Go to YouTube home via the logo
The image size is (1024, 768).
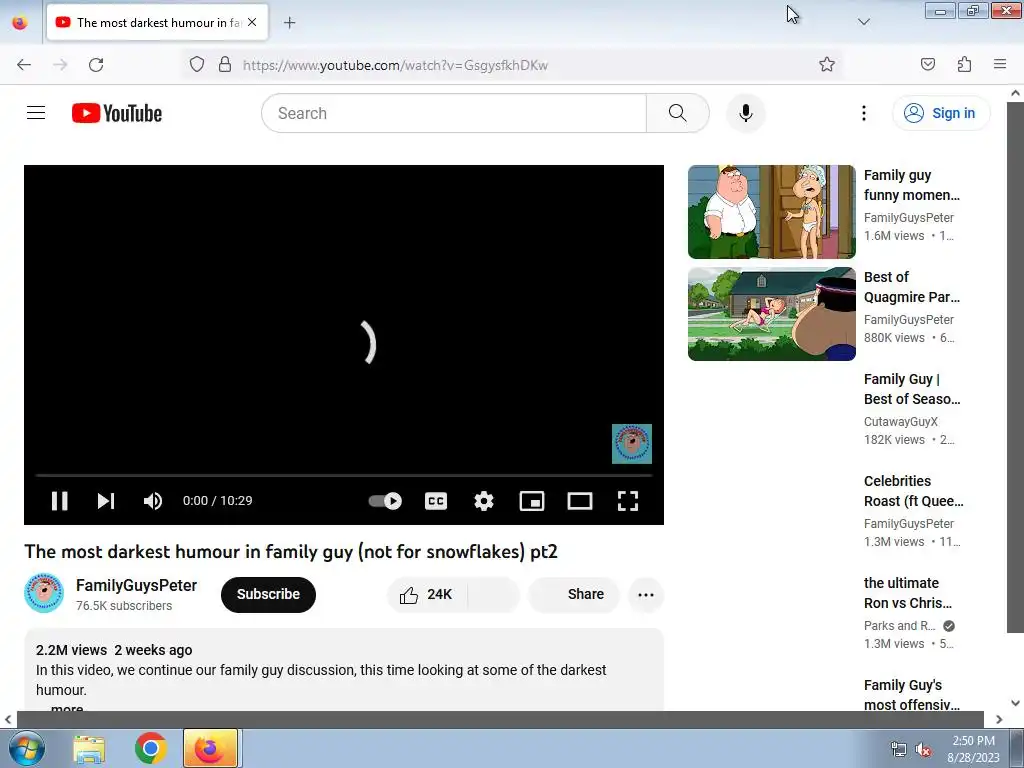pos(117,113)
